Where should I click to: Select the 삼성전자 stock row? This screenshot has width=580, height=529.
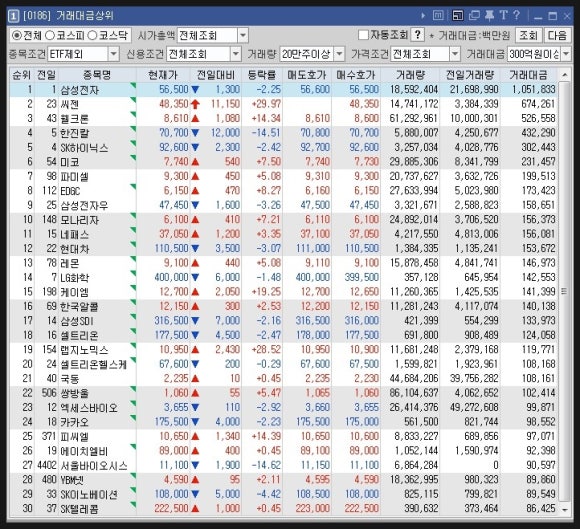coord(283,90)
